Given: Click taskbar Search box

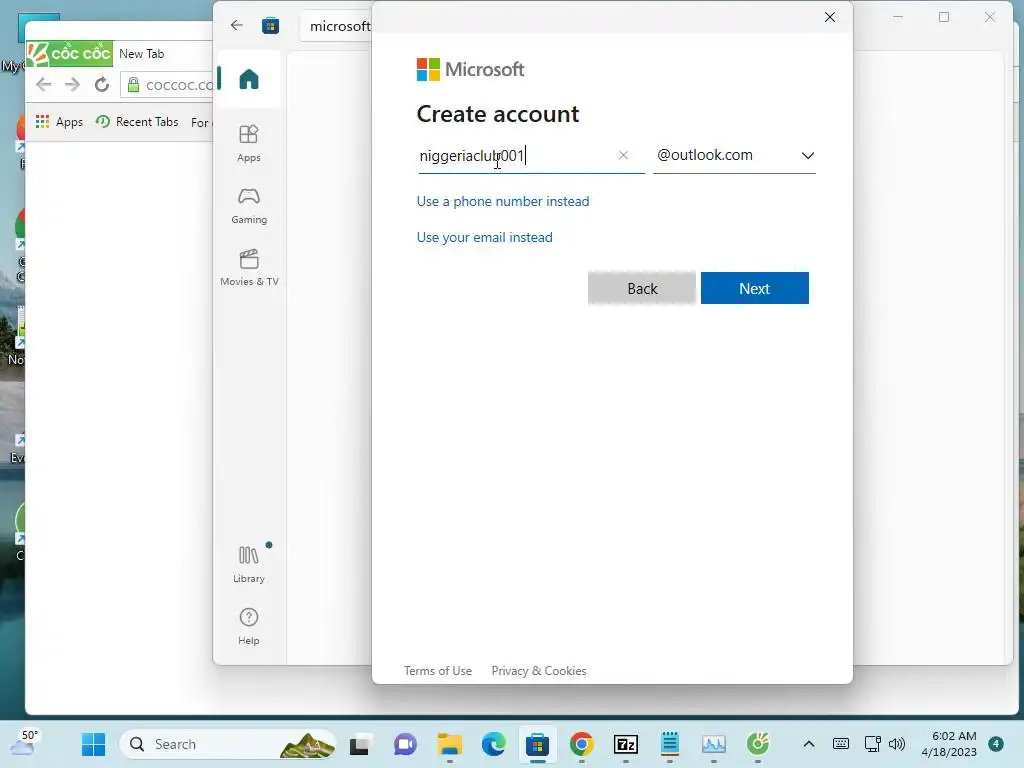Looking at the screenshot, I should pyautogui.click(x=227, y=744).
